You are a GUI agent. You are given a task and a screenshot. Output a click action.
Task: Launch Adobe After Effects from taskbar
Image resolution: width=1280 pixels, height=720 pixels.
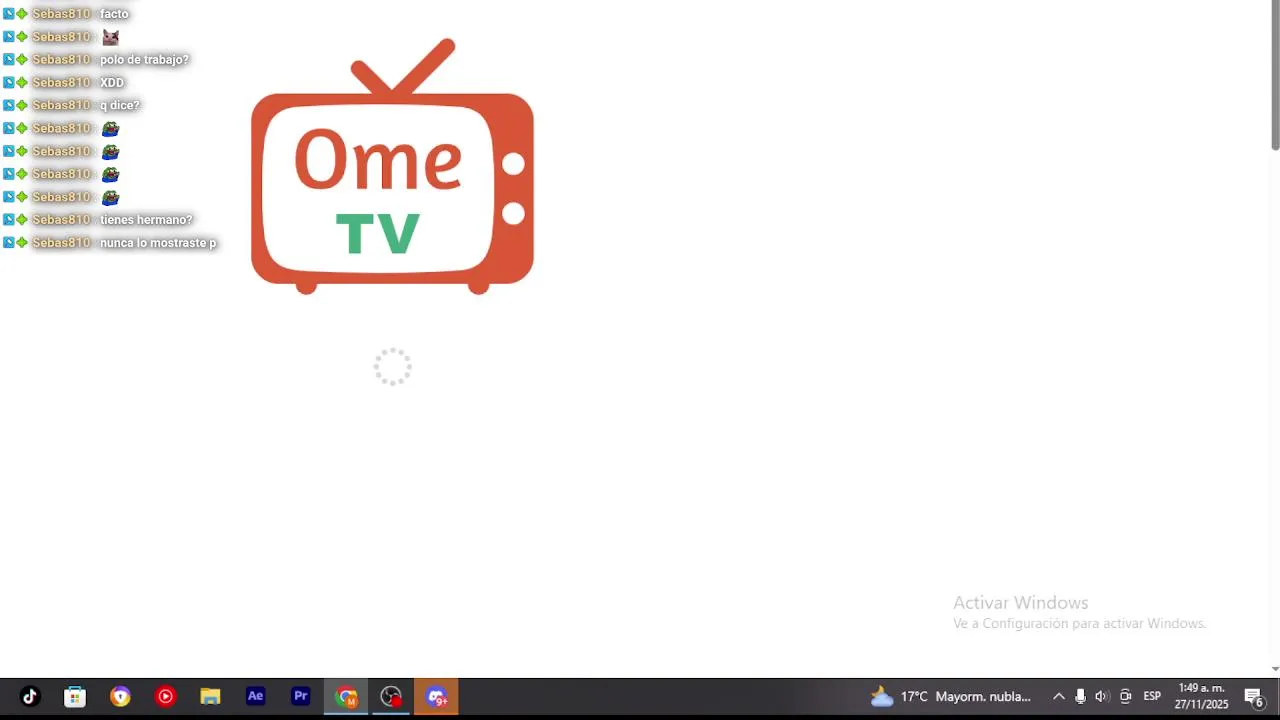pyautogui.click(x=255, y=697)
